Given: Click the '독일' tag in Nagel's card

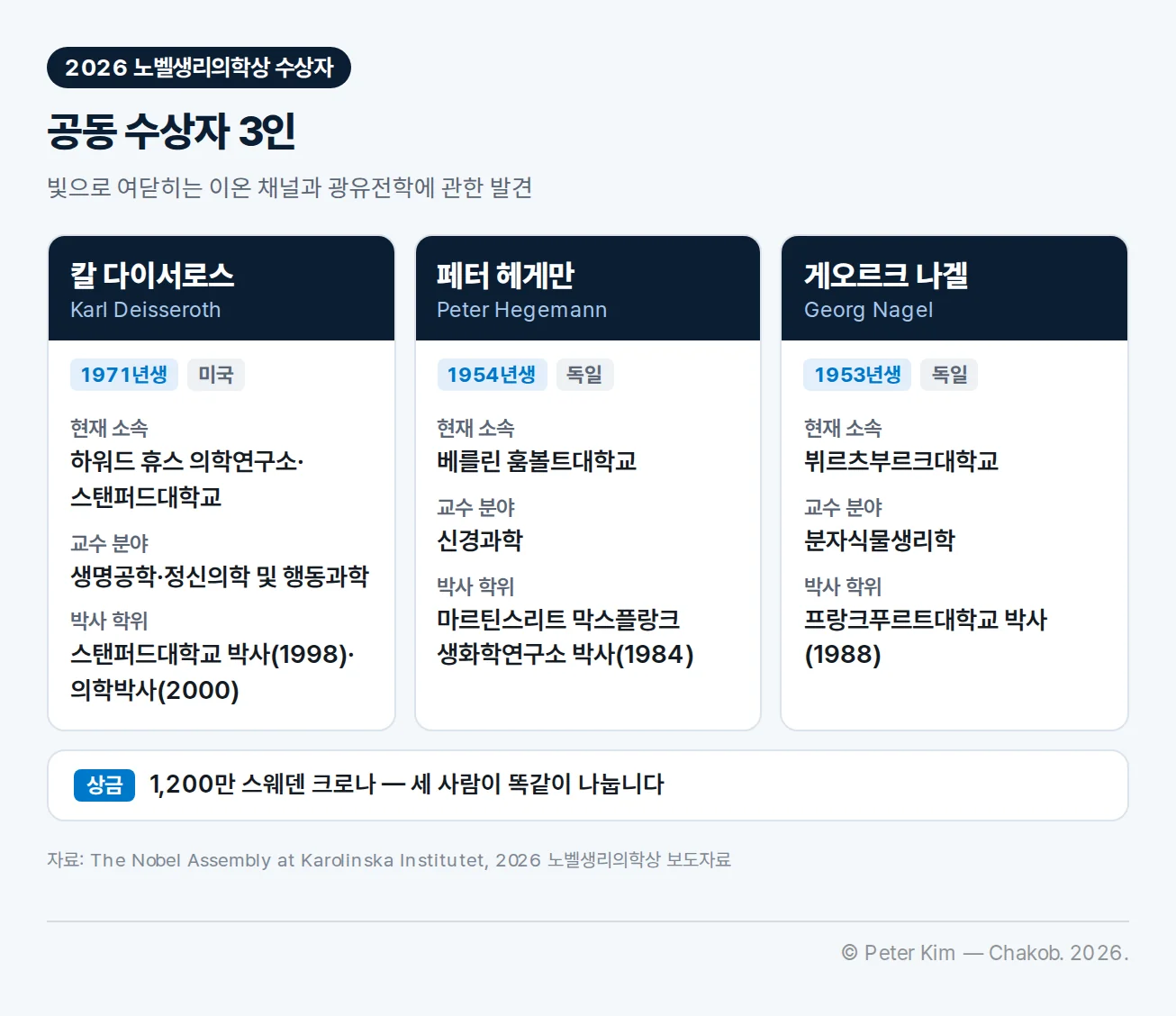Looking at the screenshot, I should tap(949, 375).
